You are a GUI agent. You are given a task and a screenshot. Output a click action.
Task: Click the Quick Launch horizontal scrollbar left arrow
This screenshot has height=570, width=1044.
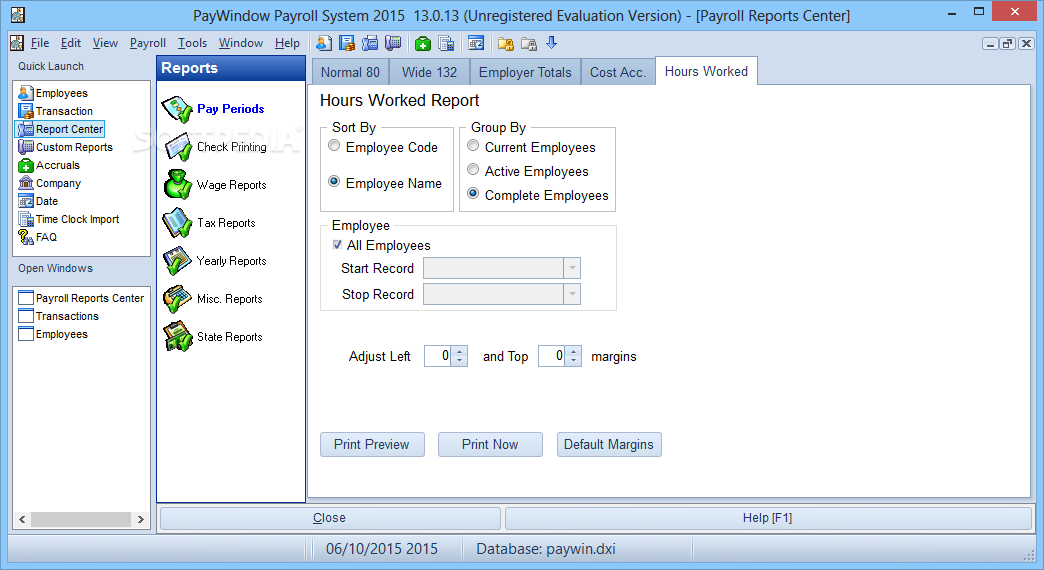click(22, 519)
